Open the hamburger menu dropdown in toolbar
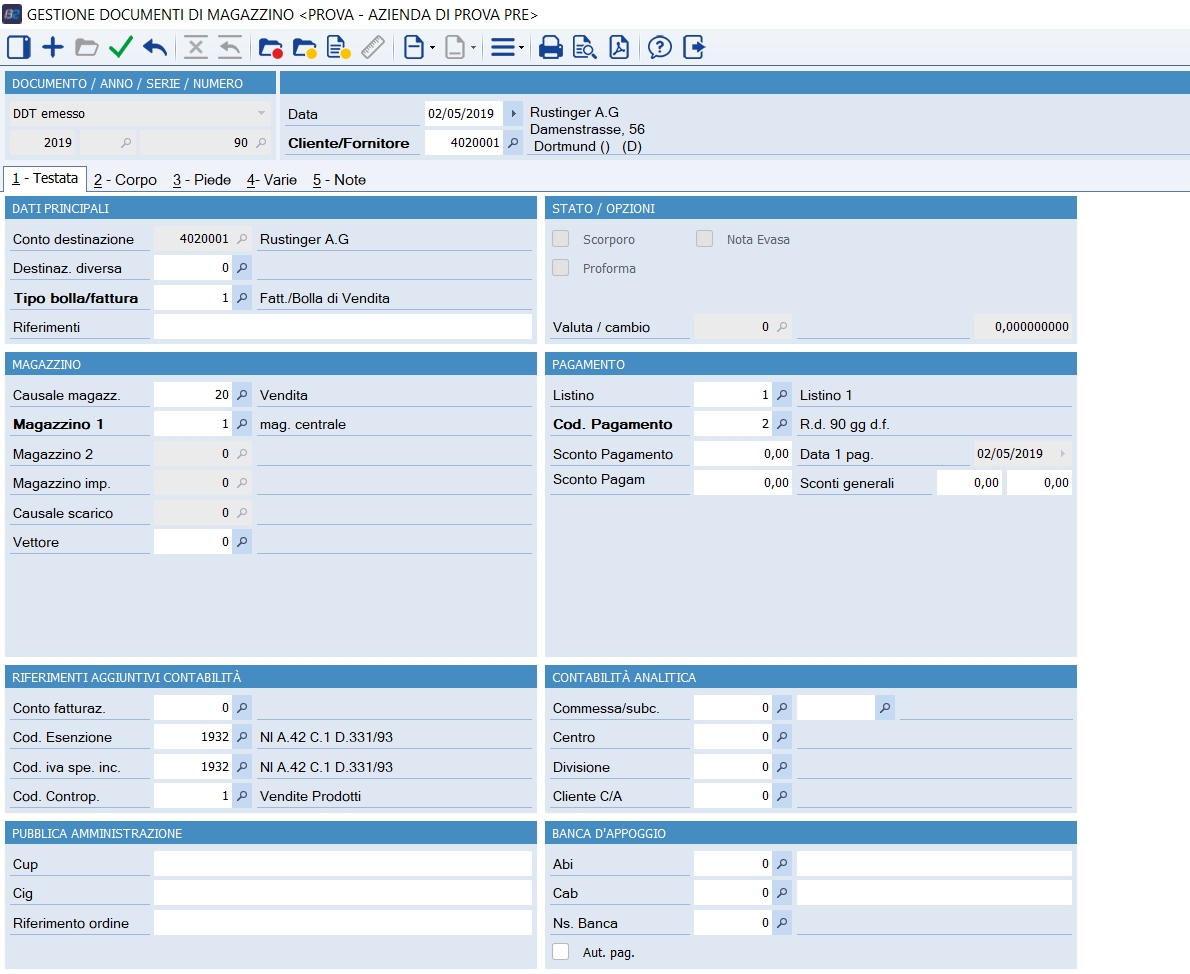This screenshot has height=974, width=1190. click(x=507, y=47)
